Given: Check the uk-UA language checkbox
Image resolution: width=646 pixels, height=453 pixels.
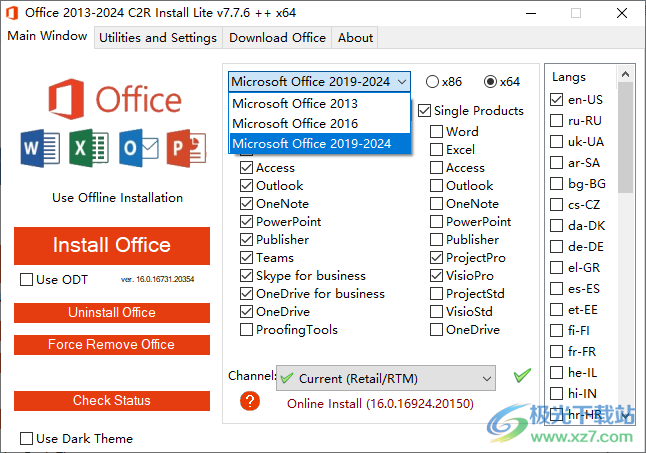Looking at the screenshot, I should click(x=557, y=142).
